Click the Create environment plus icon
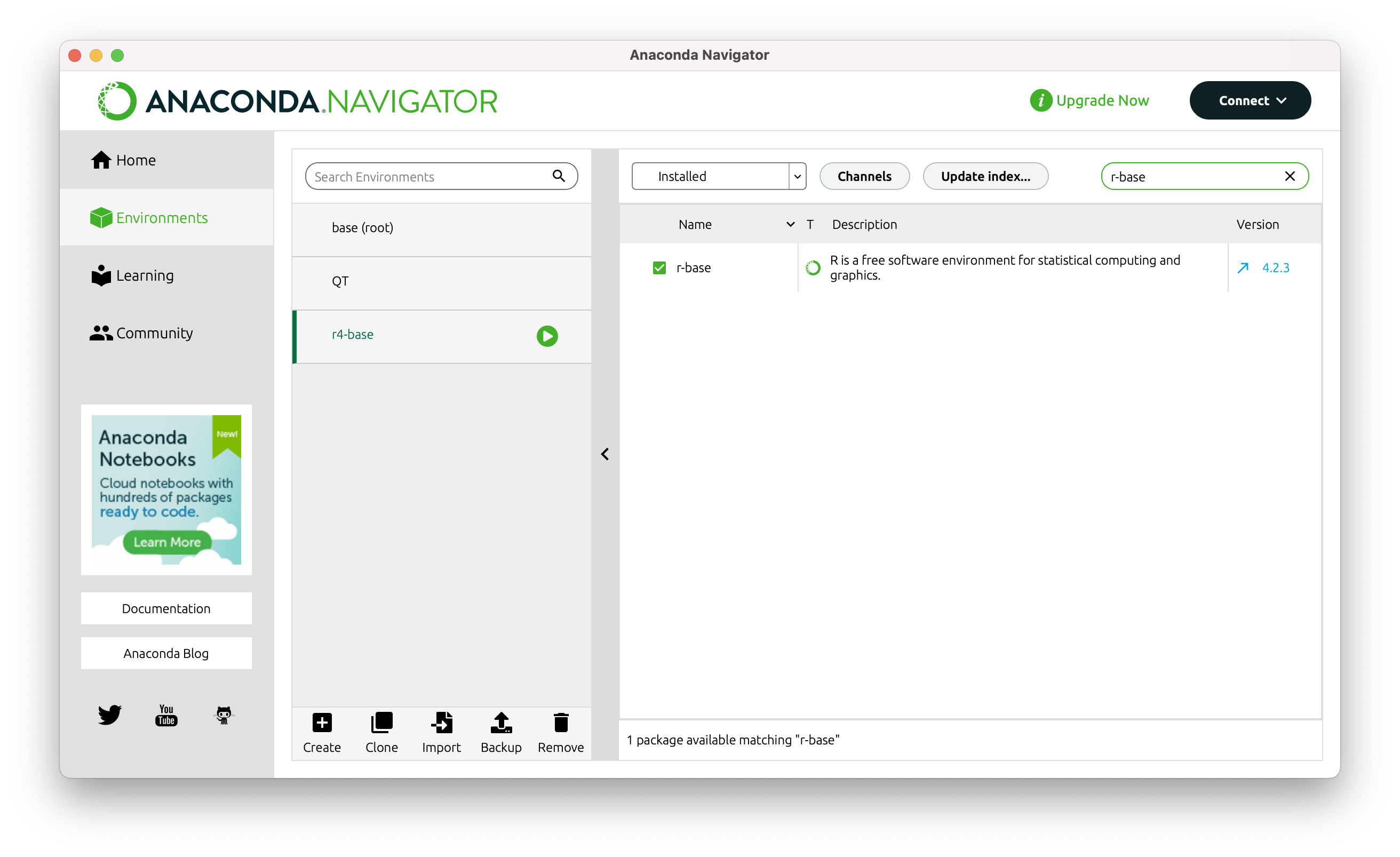Viewport: 1400px width, 857px height. (x=322, y=723)
